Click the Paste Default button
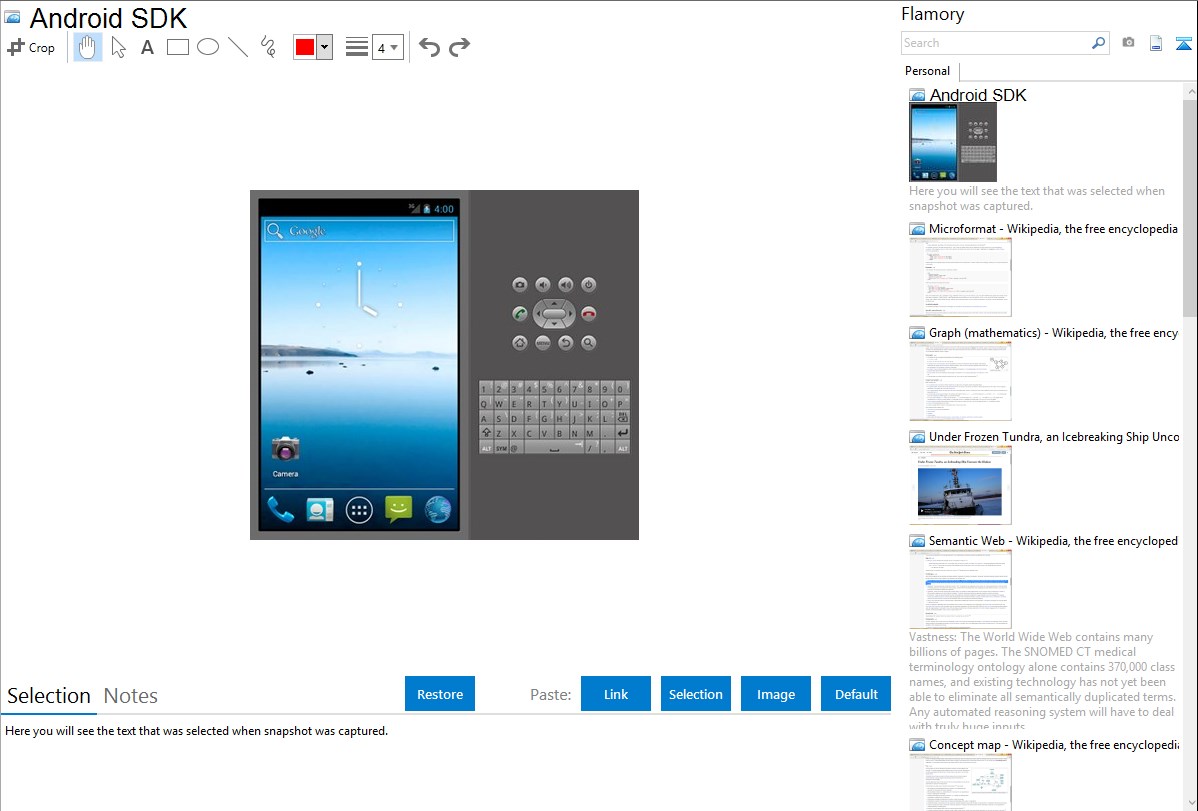The height and width of the screenshot is (811, 1198). click(856, 694)
